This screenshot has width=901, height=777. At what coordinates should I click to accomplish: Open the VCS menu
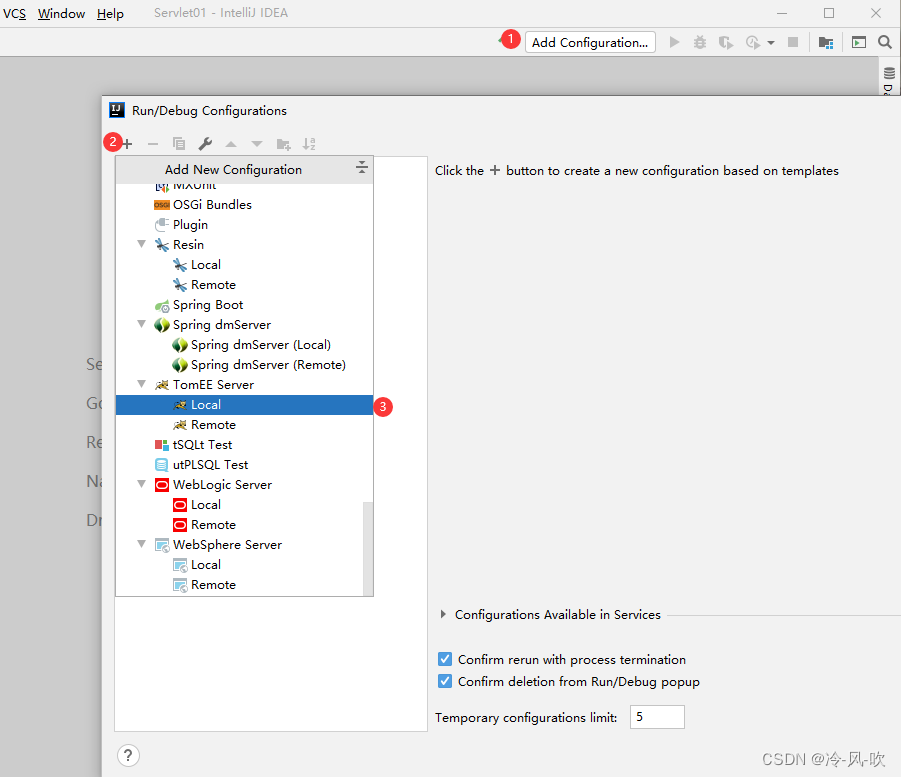point(14,13)
